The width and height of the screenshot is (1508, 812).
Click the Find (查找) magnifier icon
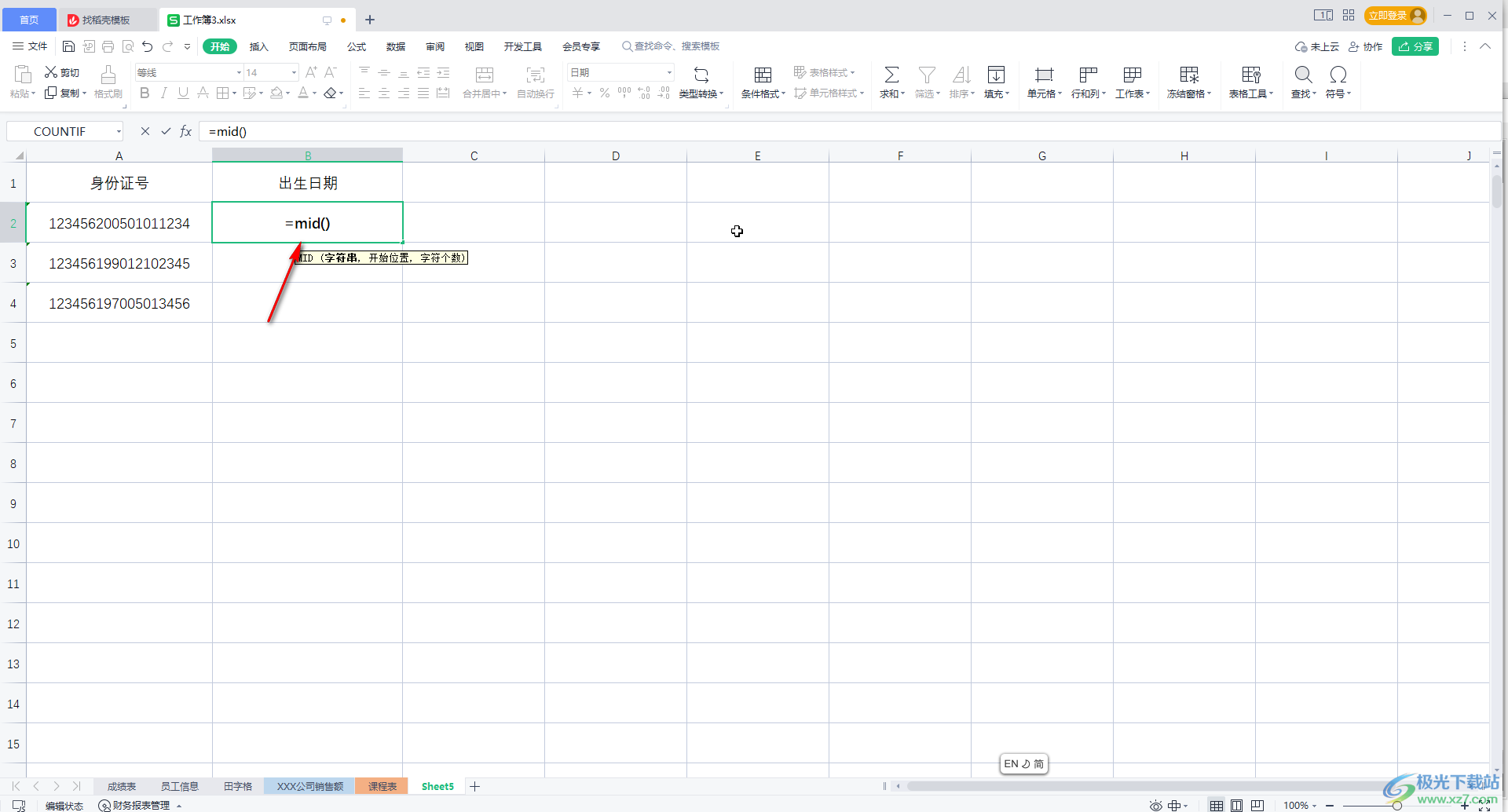pyautogui.click(x=1303, y=75)
